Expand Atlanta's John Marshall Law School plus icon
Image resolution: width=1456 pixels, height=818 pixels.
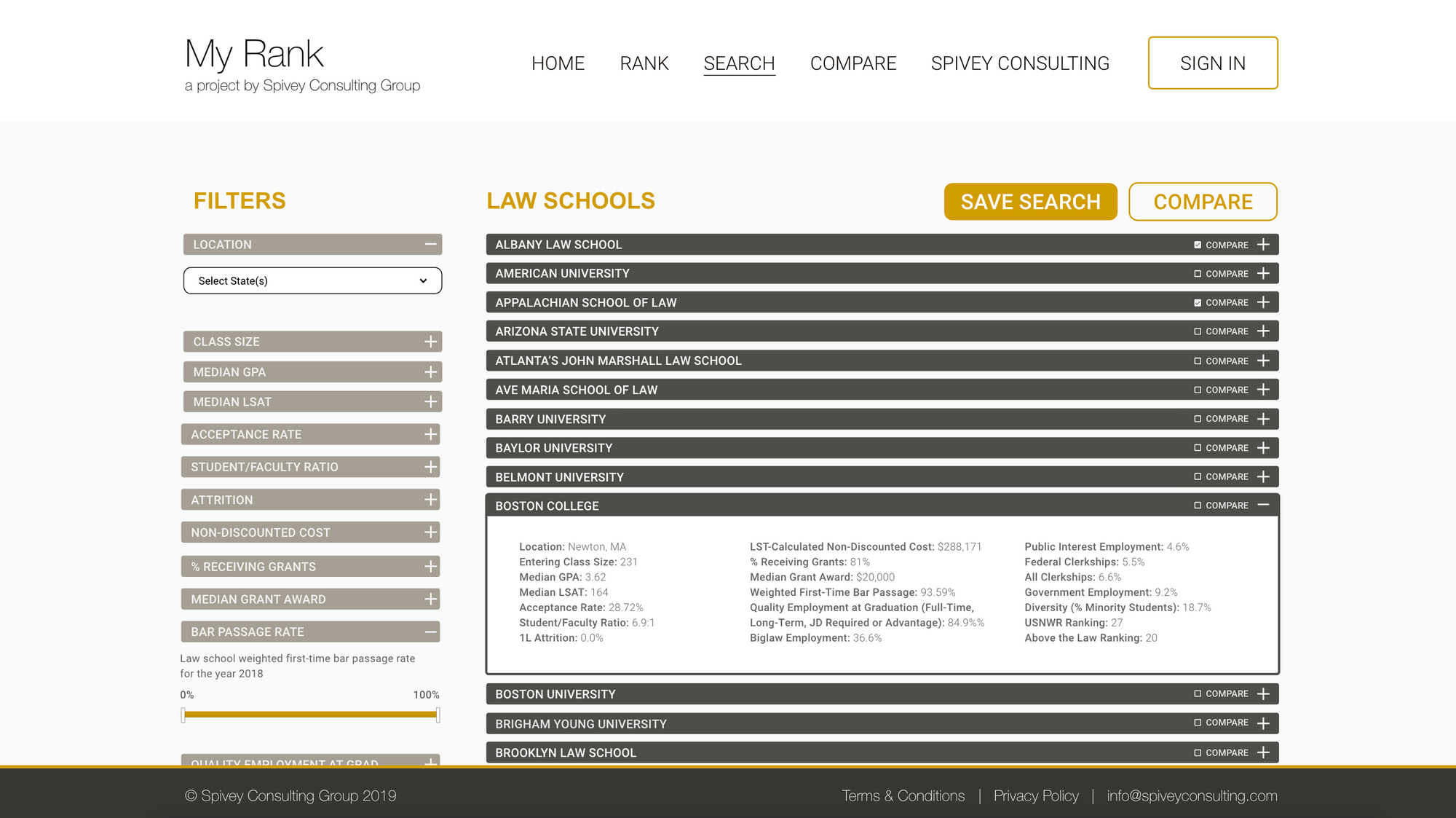tap(1263, 361)
